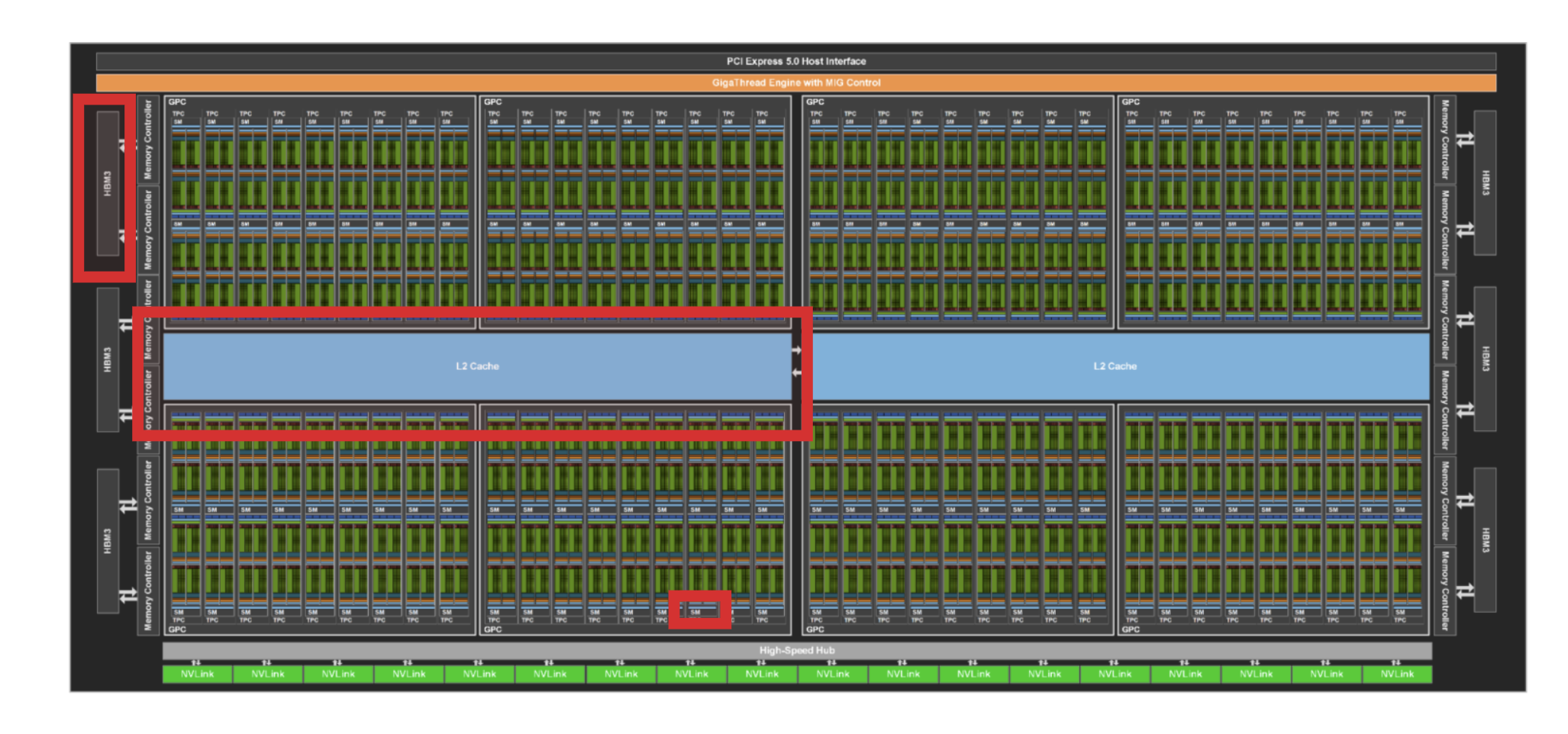Click the topmost Memory Controller label on right side
Image resolution: width=1568 pixels, height=734 pixels.
pyautogui.click(x=1444, y=139)
